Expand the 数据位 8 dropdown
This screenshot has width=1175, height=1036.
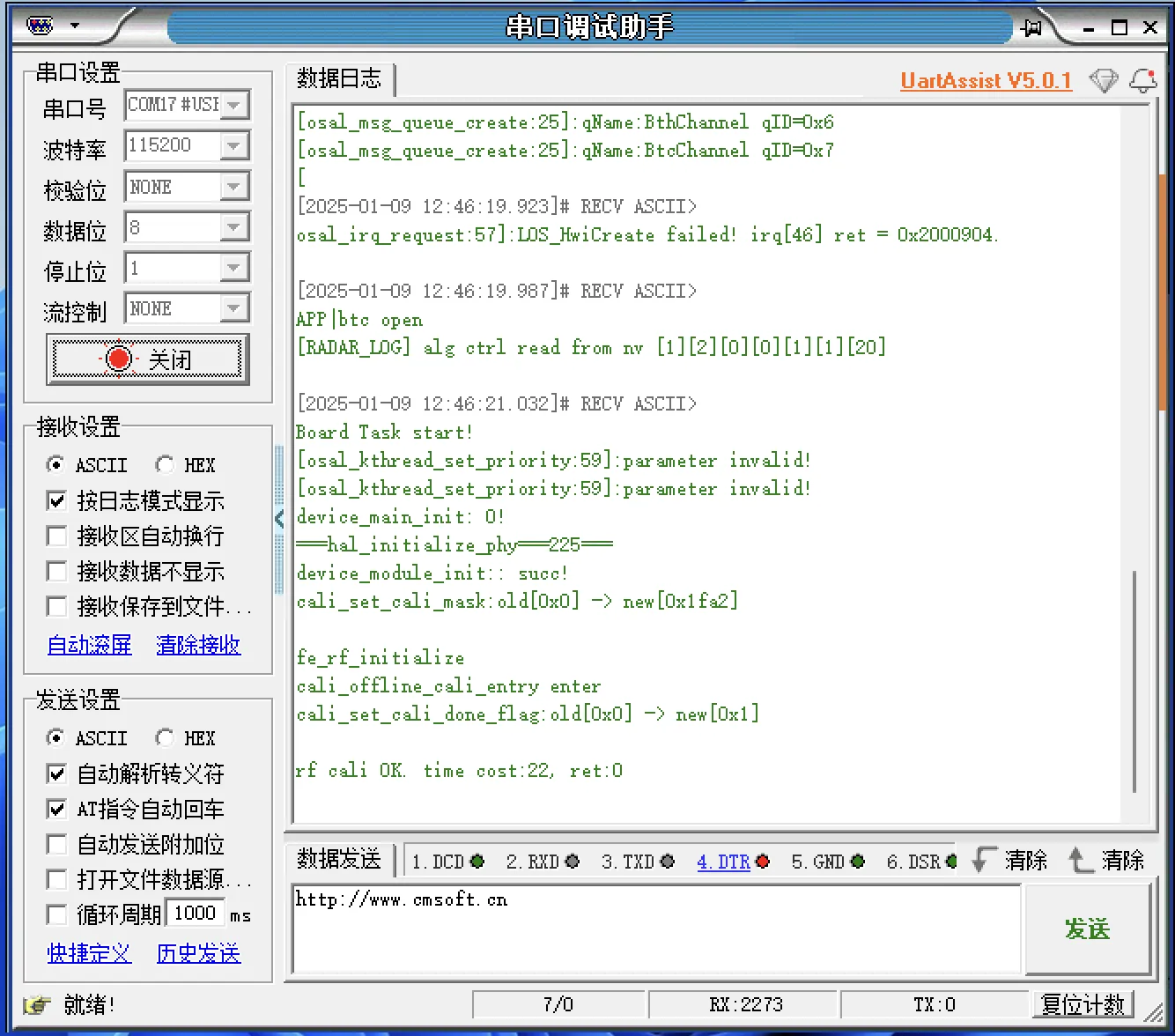234,227
